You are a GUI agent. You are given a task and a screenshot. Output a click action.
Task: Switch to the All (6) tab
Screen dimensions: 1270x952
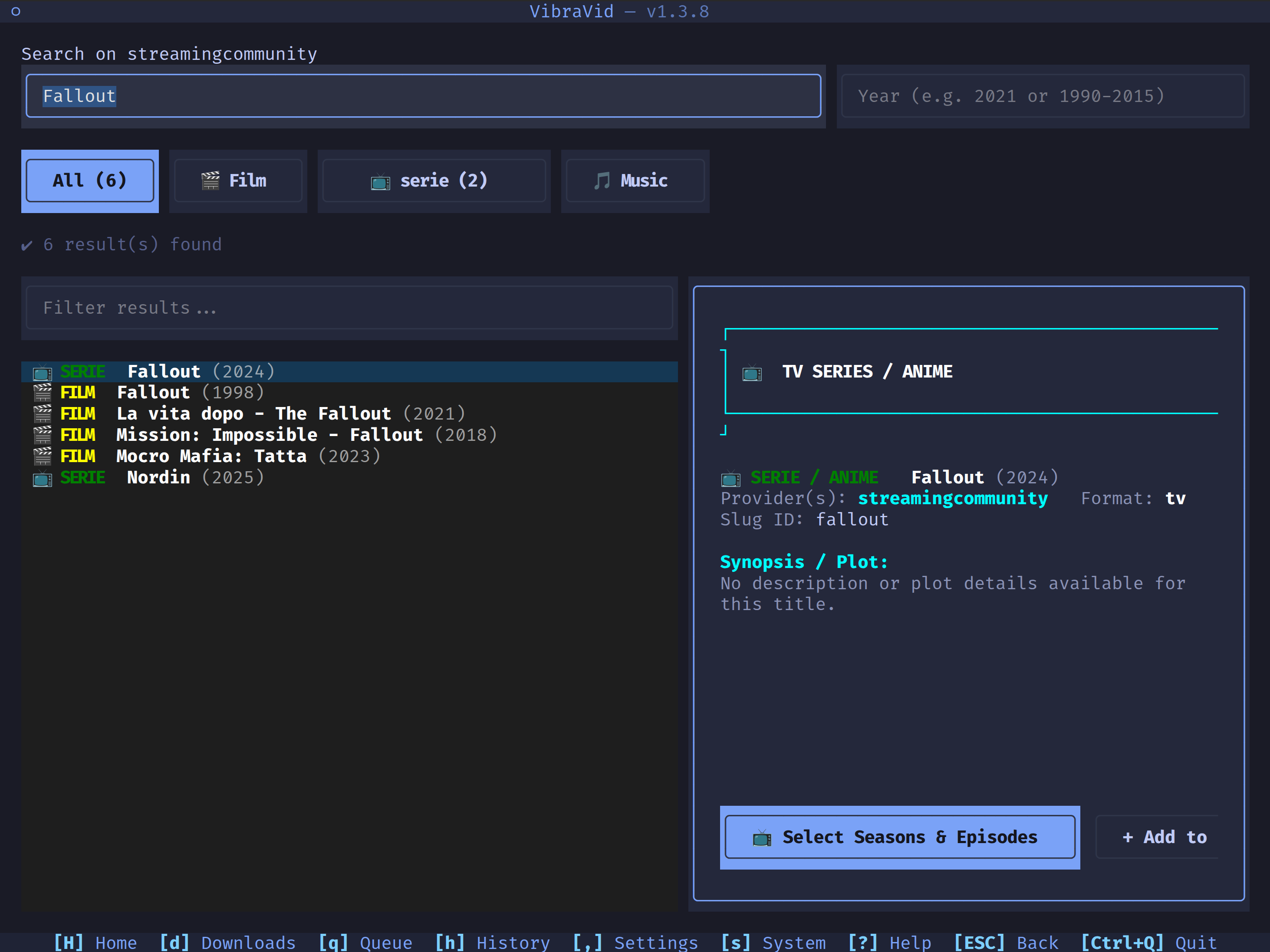(90, 181)
